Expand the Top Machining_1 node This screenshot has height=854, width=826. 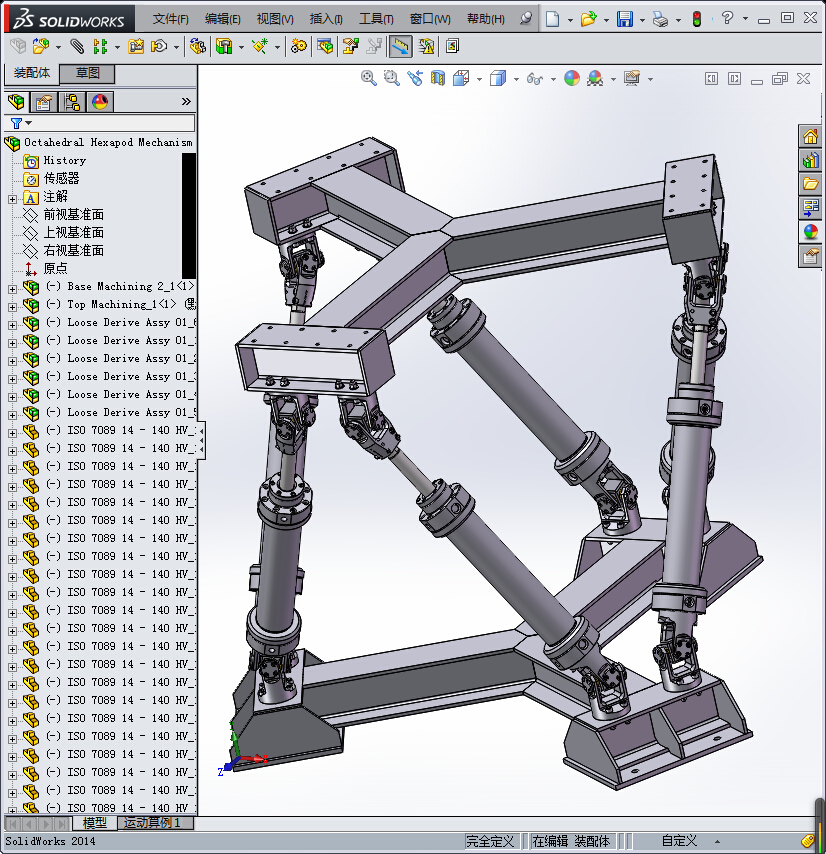tap(12, 307)
